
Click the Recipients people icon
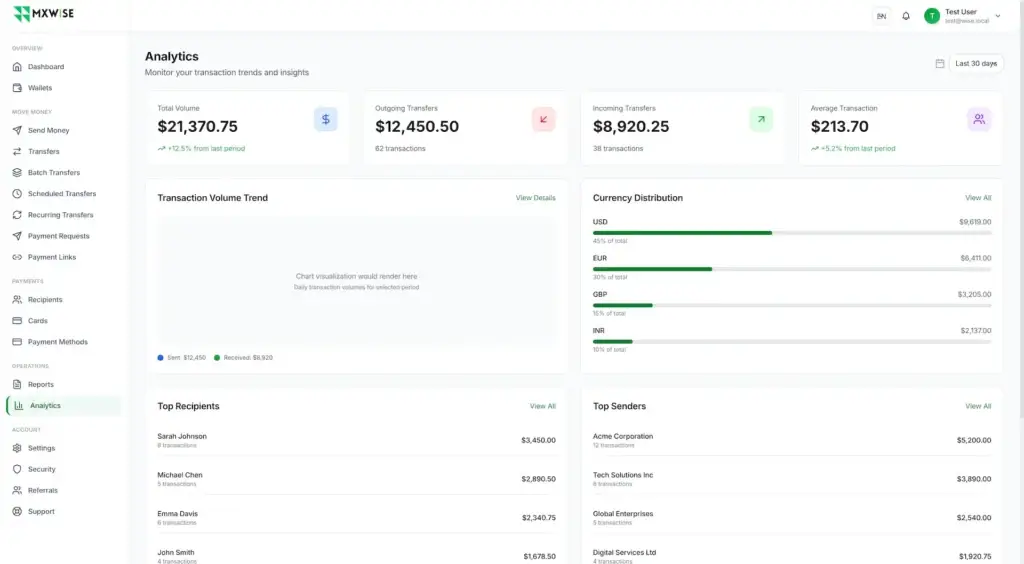[x=17, y=300]
